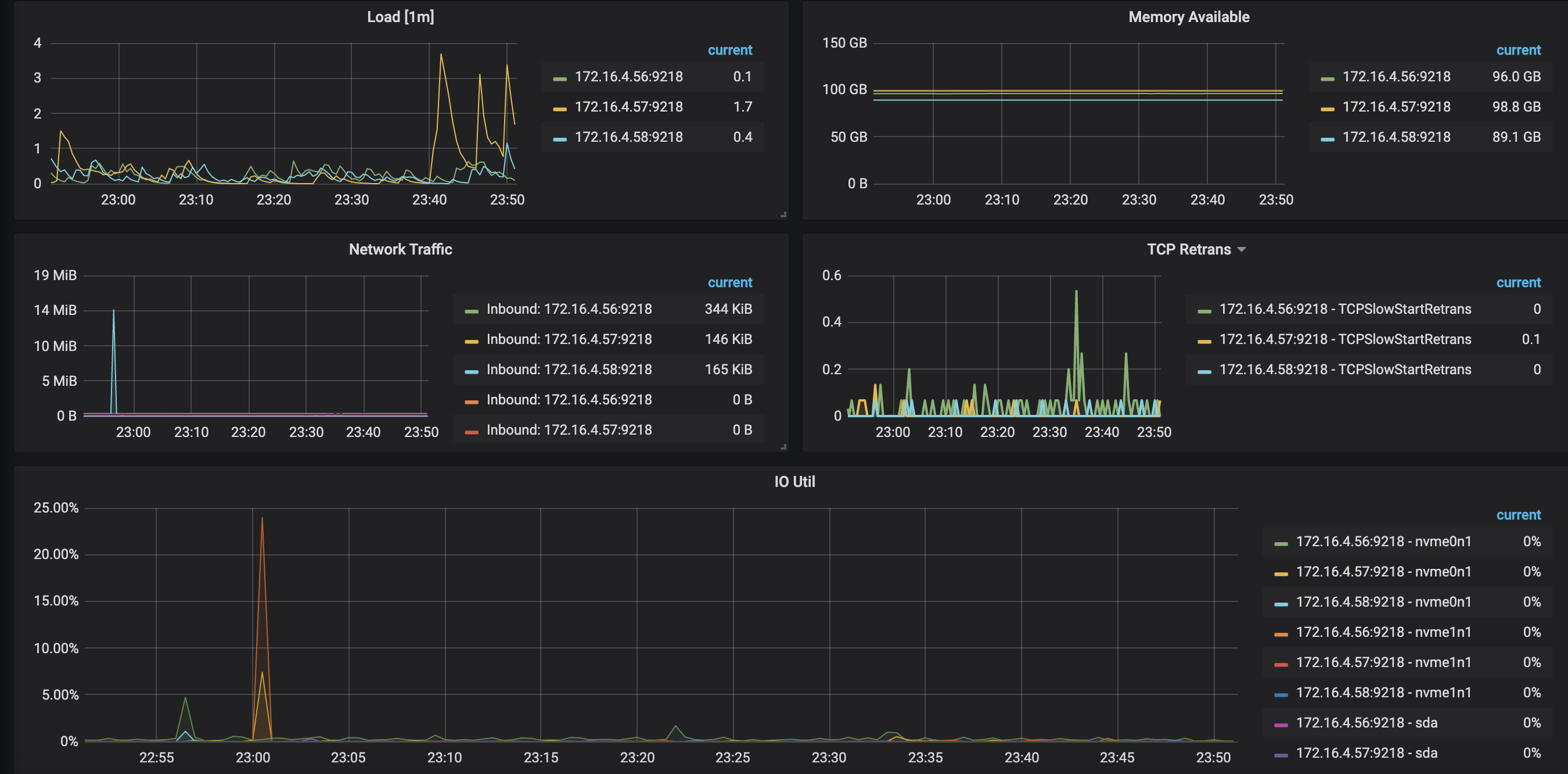Viewport: 1568px width, 774px height.
Task: Sort Load [1m] legend by current column
Action: pyautogui.click(x=729, y=50)
